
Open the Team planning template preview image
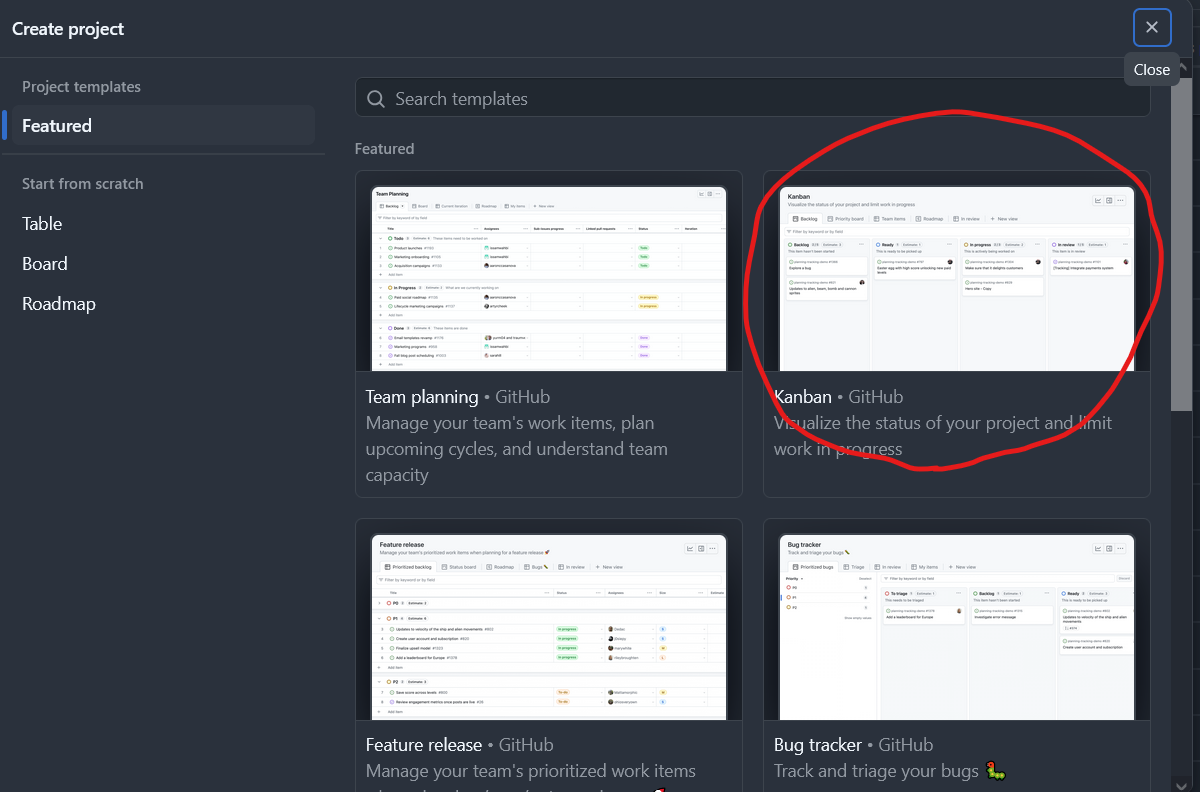point(549,278)
